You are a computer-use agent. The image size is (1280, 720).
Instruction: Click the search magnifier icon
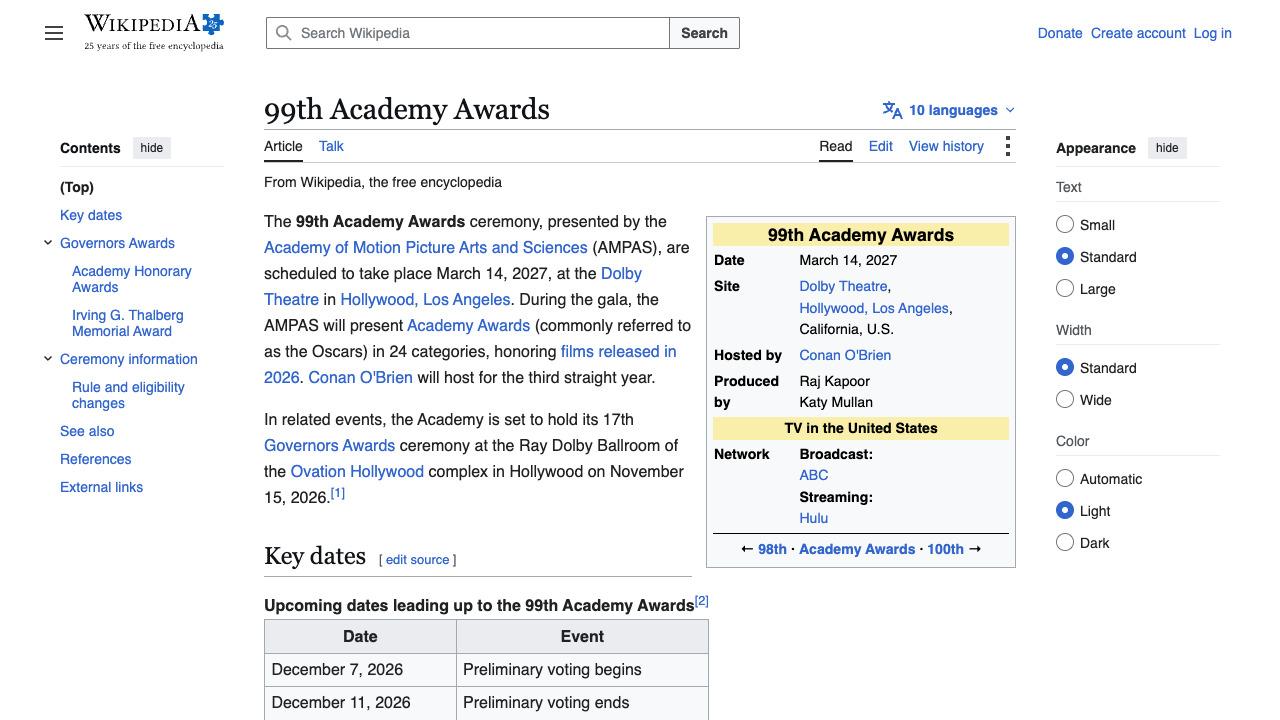click(x=284, y=33)
